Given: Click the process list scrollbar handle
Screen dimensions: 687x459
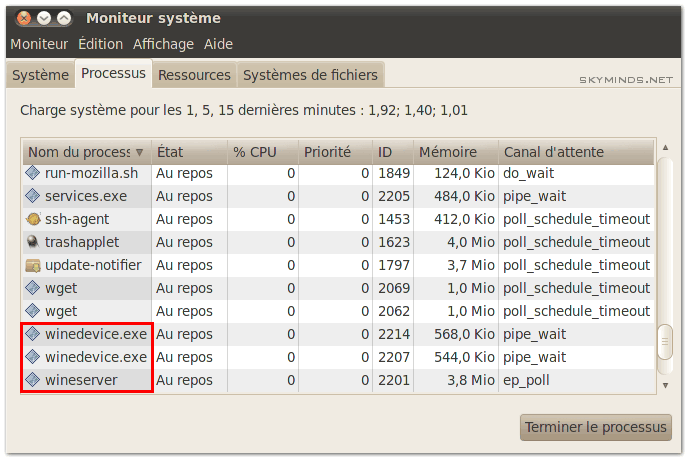Looking at the screenshot, I should 665,342.
